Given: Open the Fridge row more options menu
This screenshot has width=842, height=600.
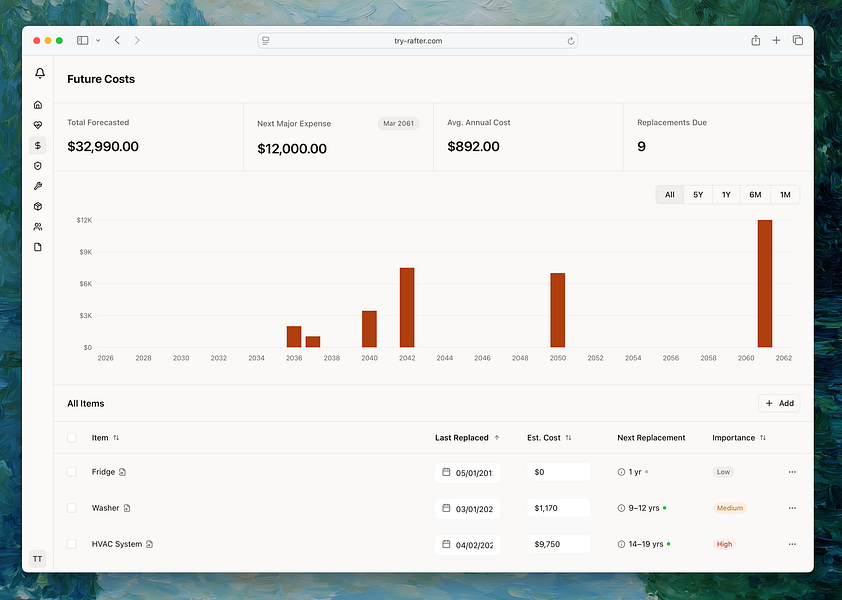Looking at the screenshot, I should [792, 472].
